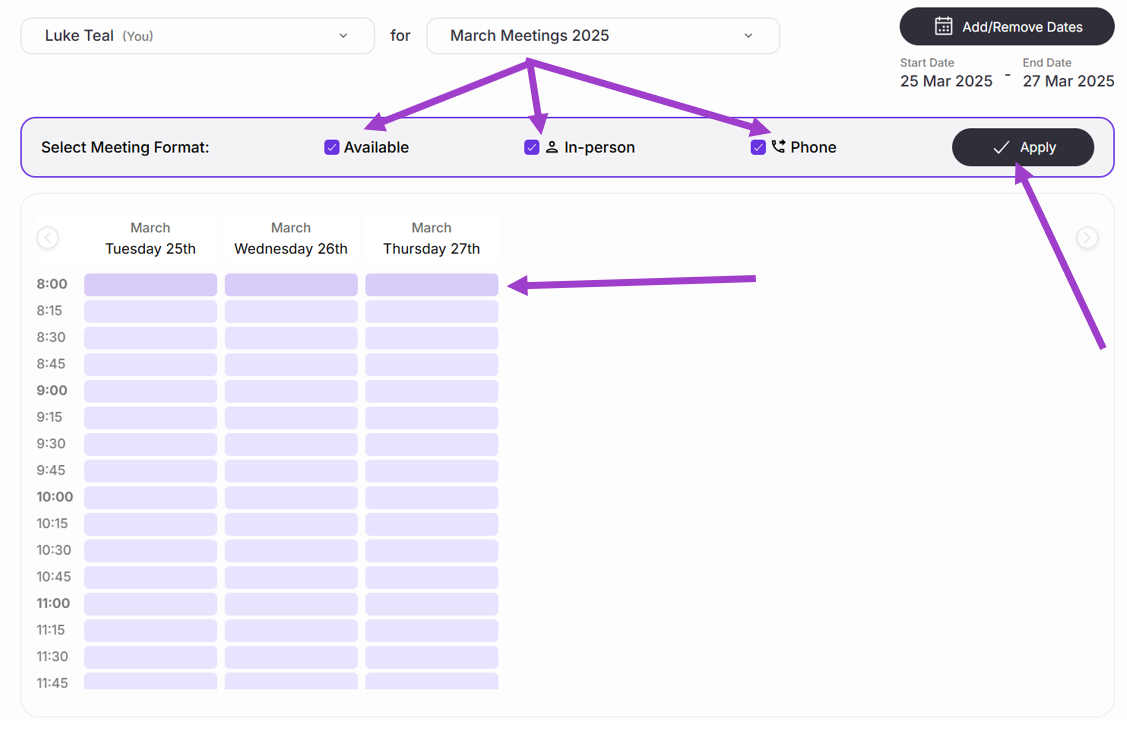This screenshot has width=1127, height=730.
Task: Click the End Date 27 Mar 2025 field
Action: tap(1068, 81)
